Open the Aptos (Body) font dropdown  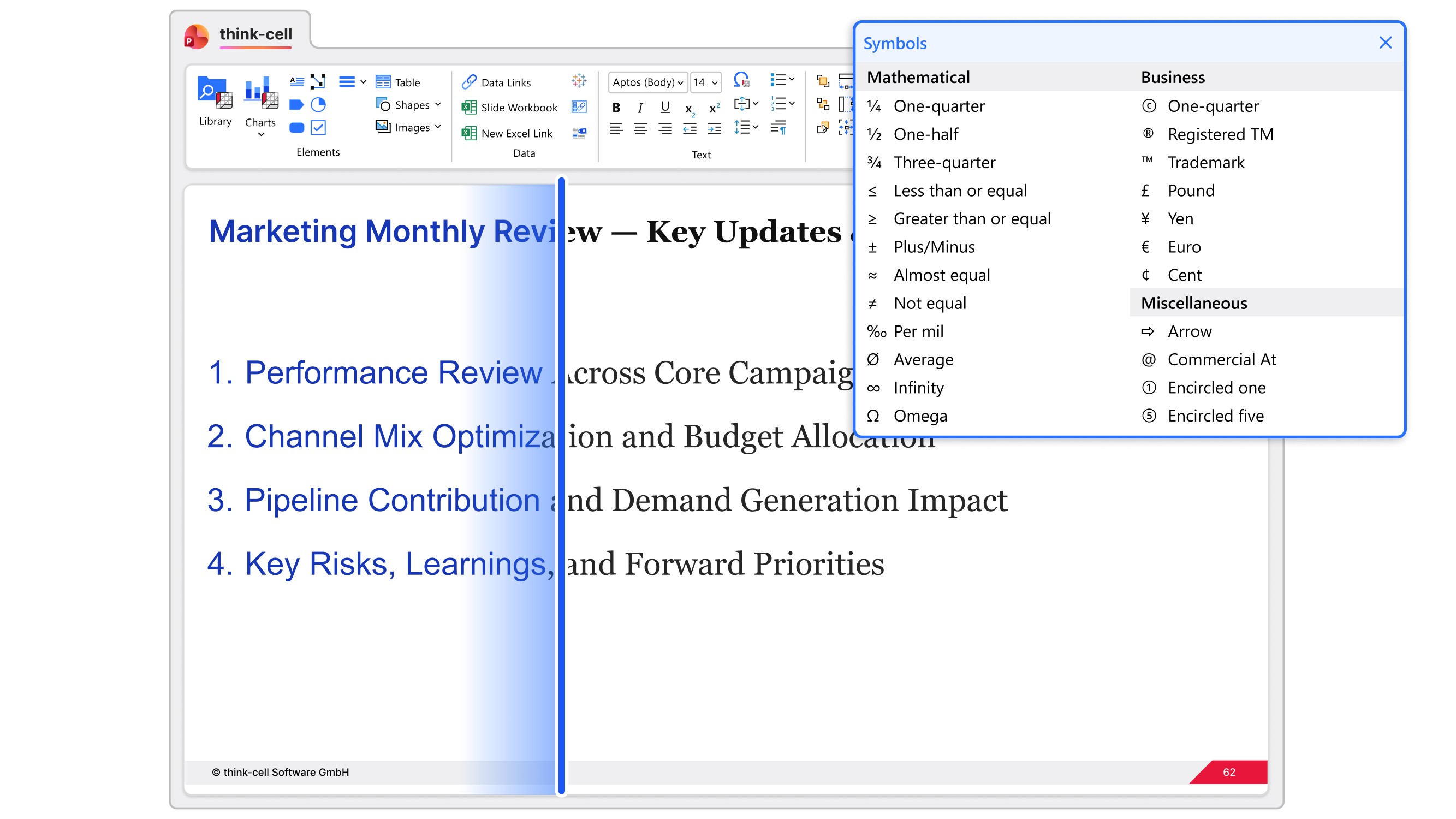tap(647, 82)
